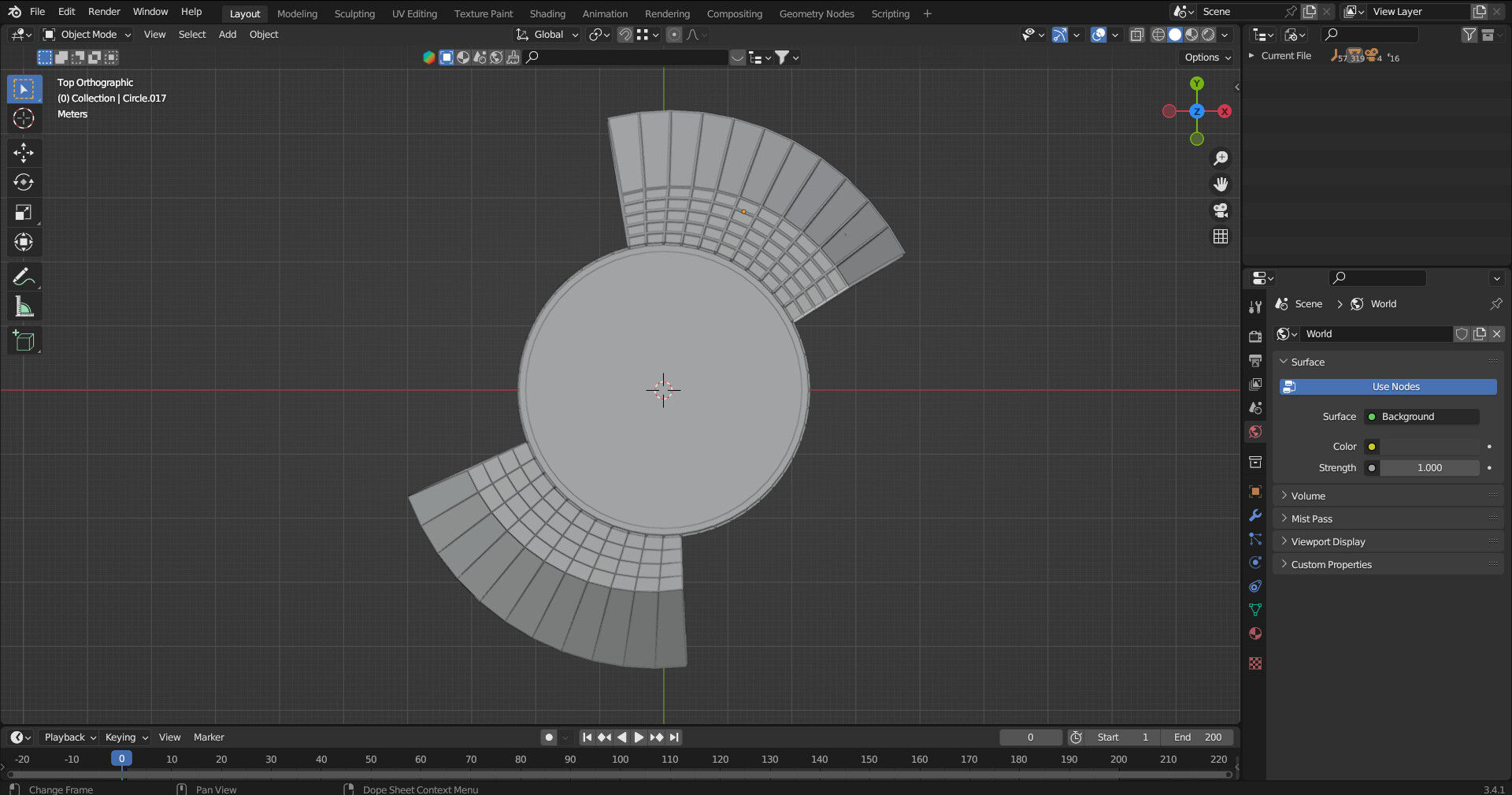Toggle camera view in viewport
Viewport: 1512px width, 795px height.
pos(1221,210)
